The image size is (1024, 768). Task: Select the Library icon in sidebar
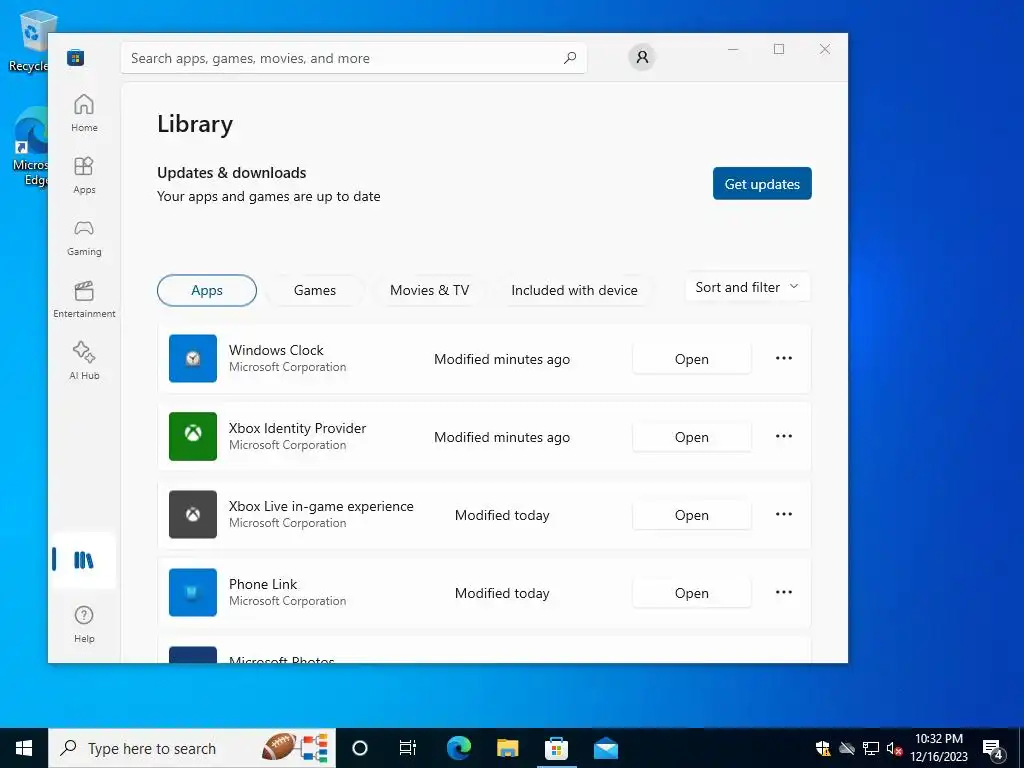coord(84,560)
